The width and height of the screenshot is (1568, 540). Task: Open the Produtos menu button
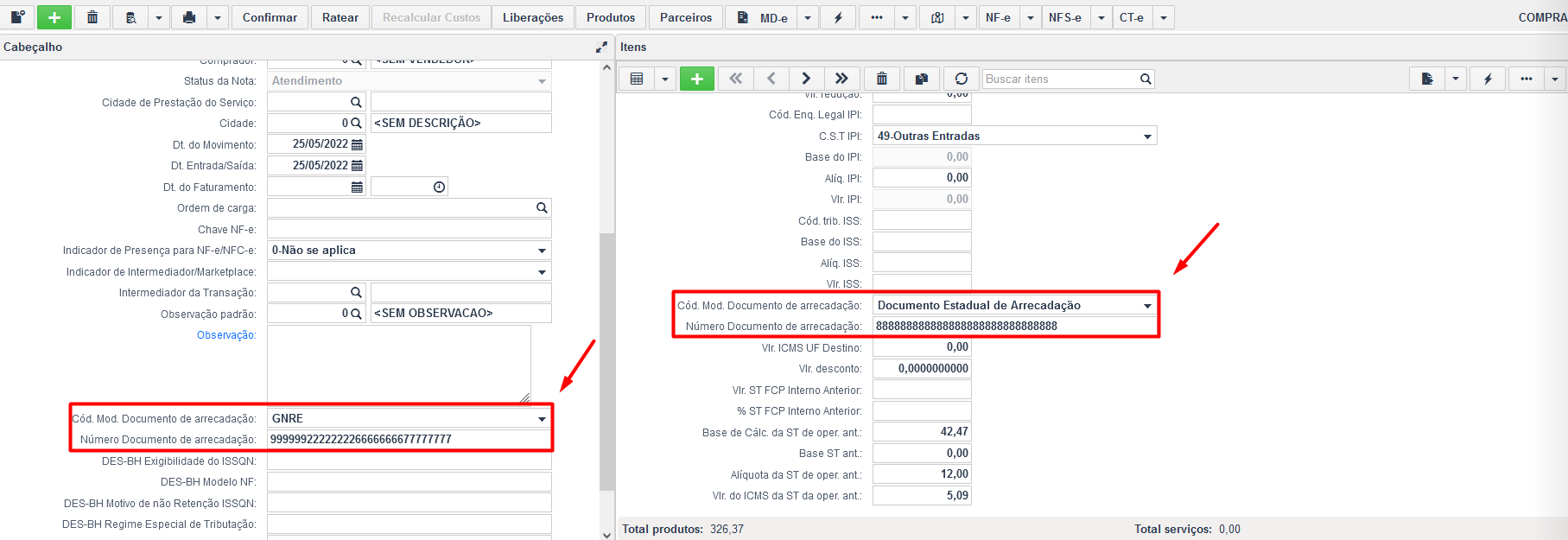click(610, 17)
